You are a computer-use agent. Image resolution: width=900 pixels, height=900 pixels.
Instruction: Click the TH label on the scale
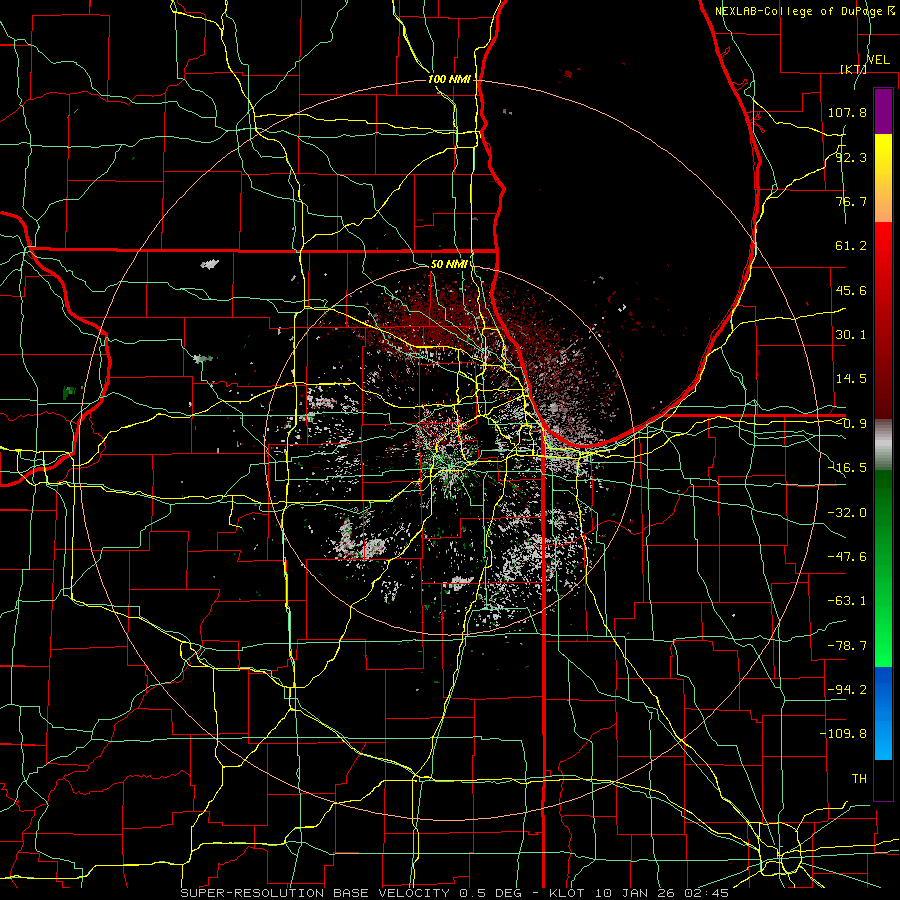(x=859, y=779)
